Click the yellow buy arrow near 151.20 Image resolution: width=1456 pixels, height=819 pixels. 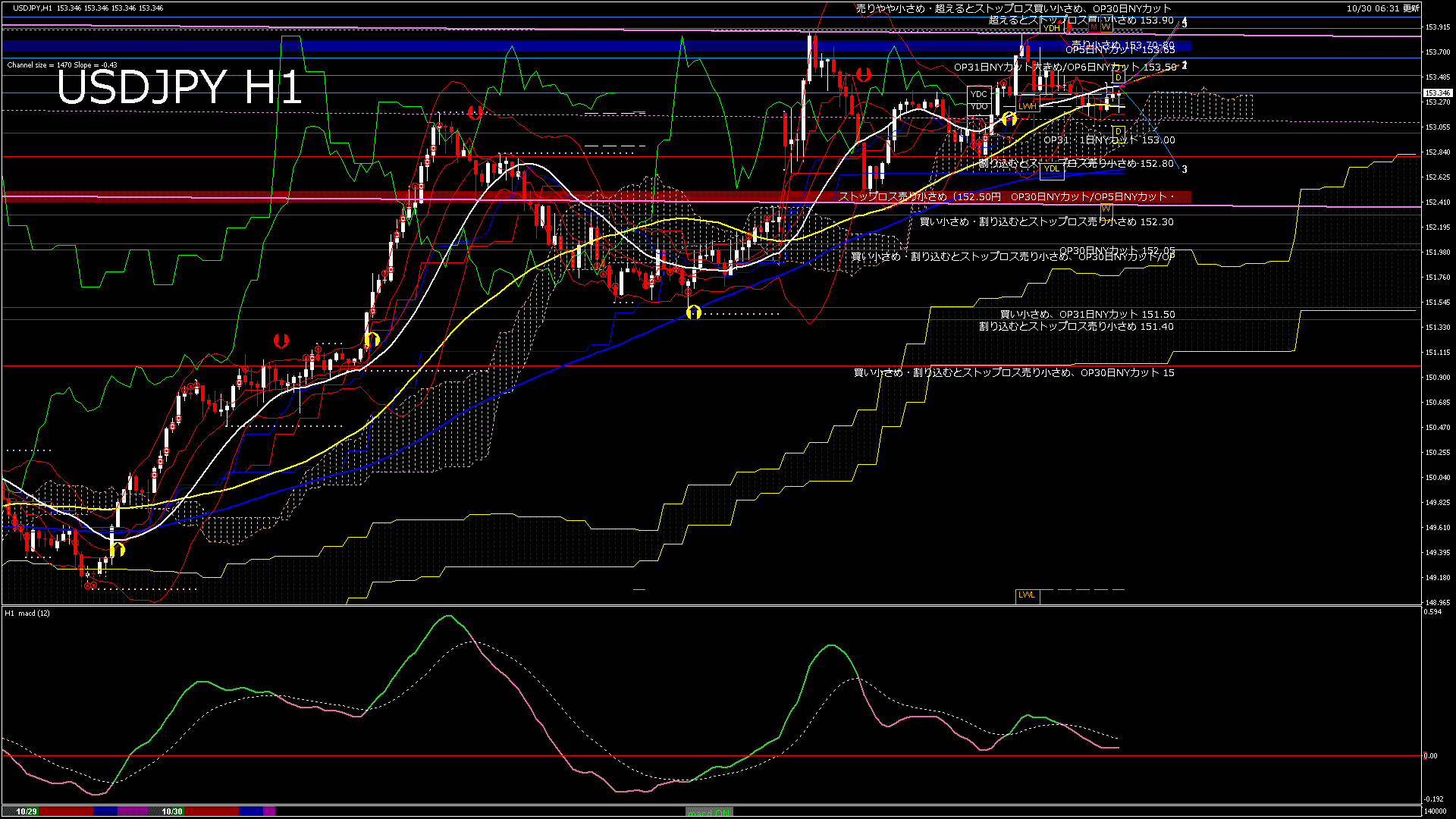pyautogui.click(x=372, y=339)
